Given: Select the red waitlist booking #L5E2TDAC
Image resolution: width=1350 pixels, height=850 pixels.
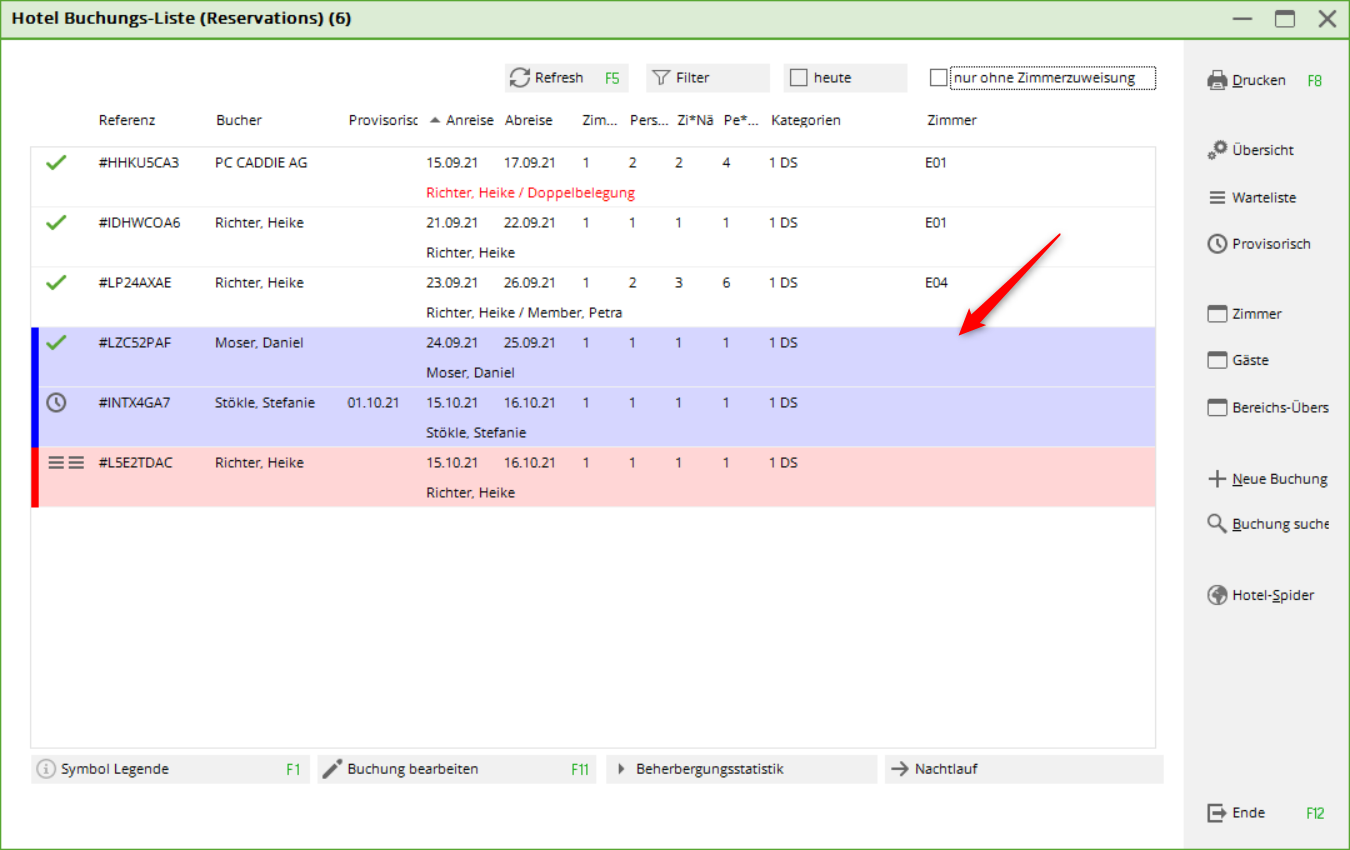Looking at the screenshot, I should pyautogui.click(x=135, y=463).
